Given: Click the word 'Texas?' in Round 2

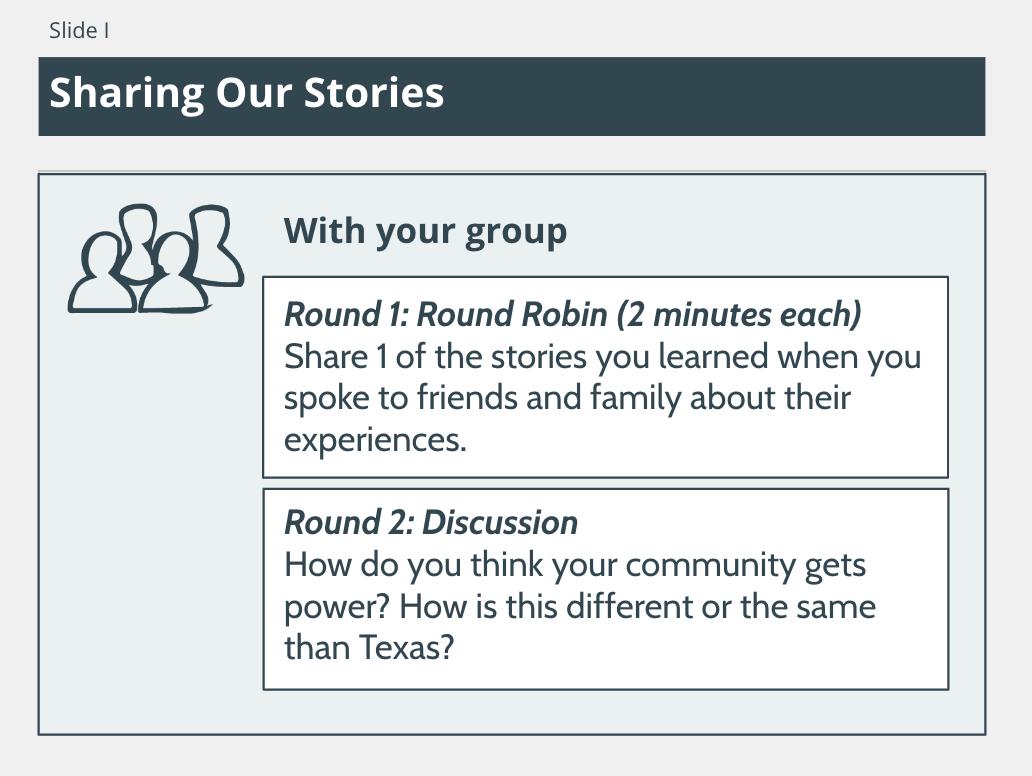Looking at the screenshot, I should tap(407, 648).
